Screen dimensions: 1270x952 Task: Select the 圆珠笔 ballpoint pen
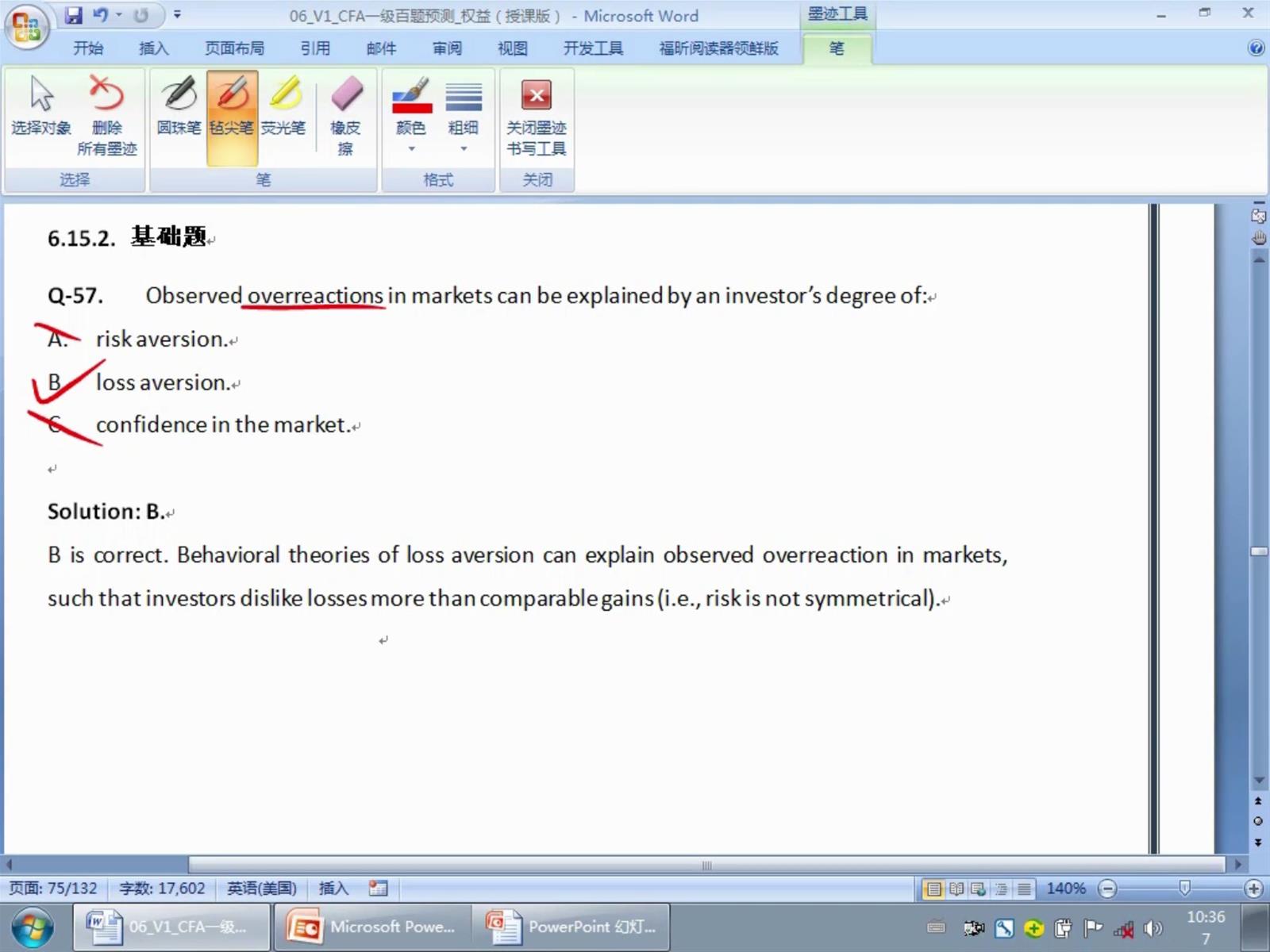click(179, 107)
